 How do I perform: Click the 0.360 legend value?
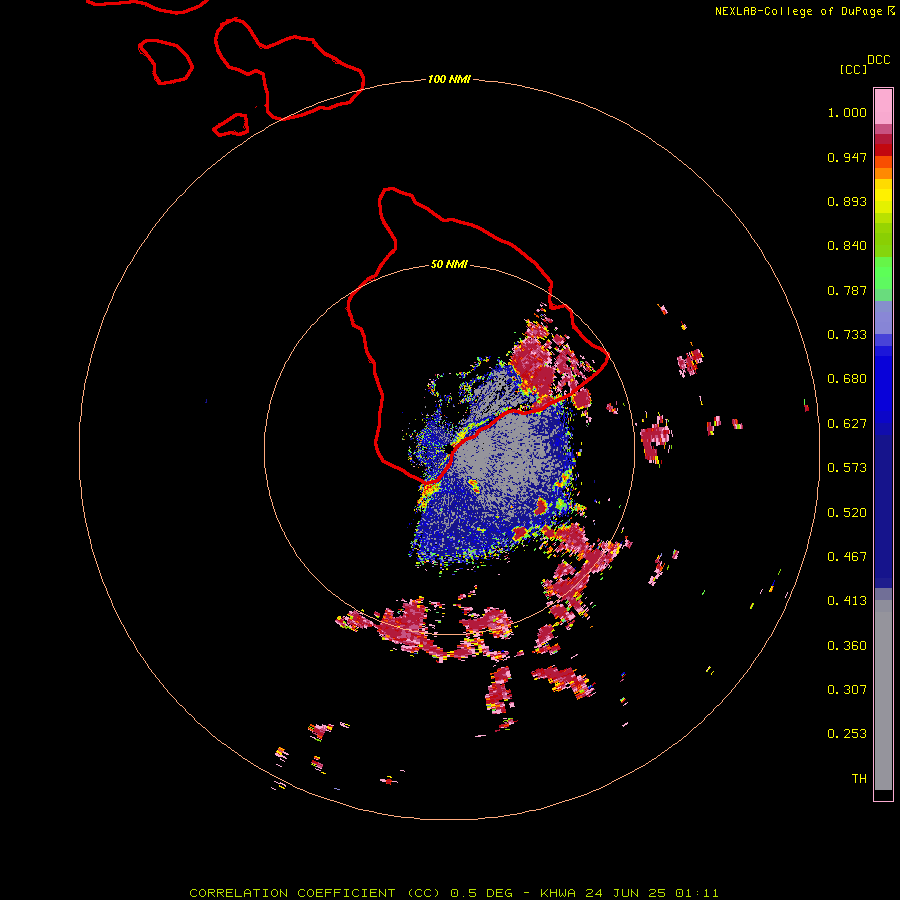(x=847, y=646)
